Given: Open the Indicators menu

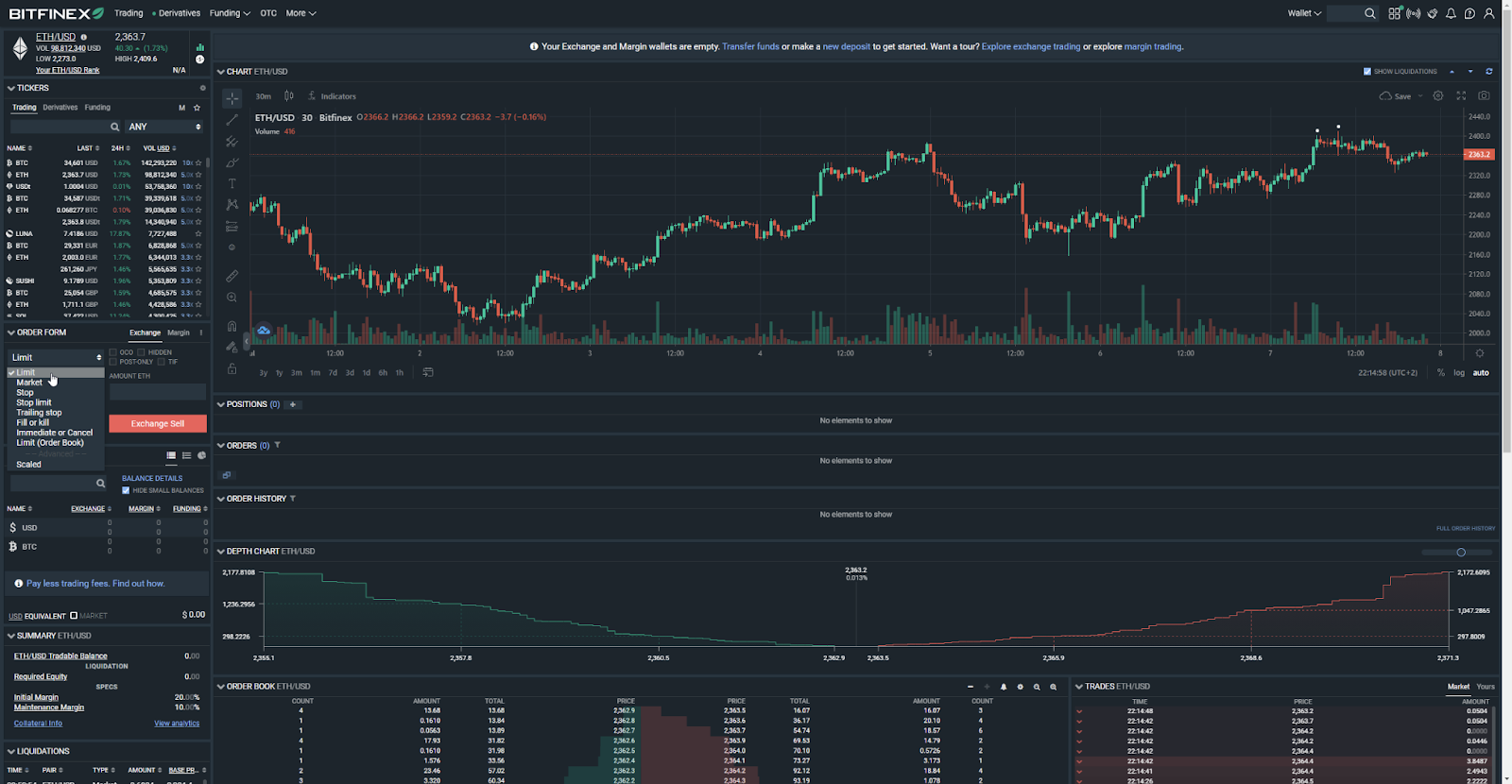Looking at the screenshot, I should tap(332, 96).
